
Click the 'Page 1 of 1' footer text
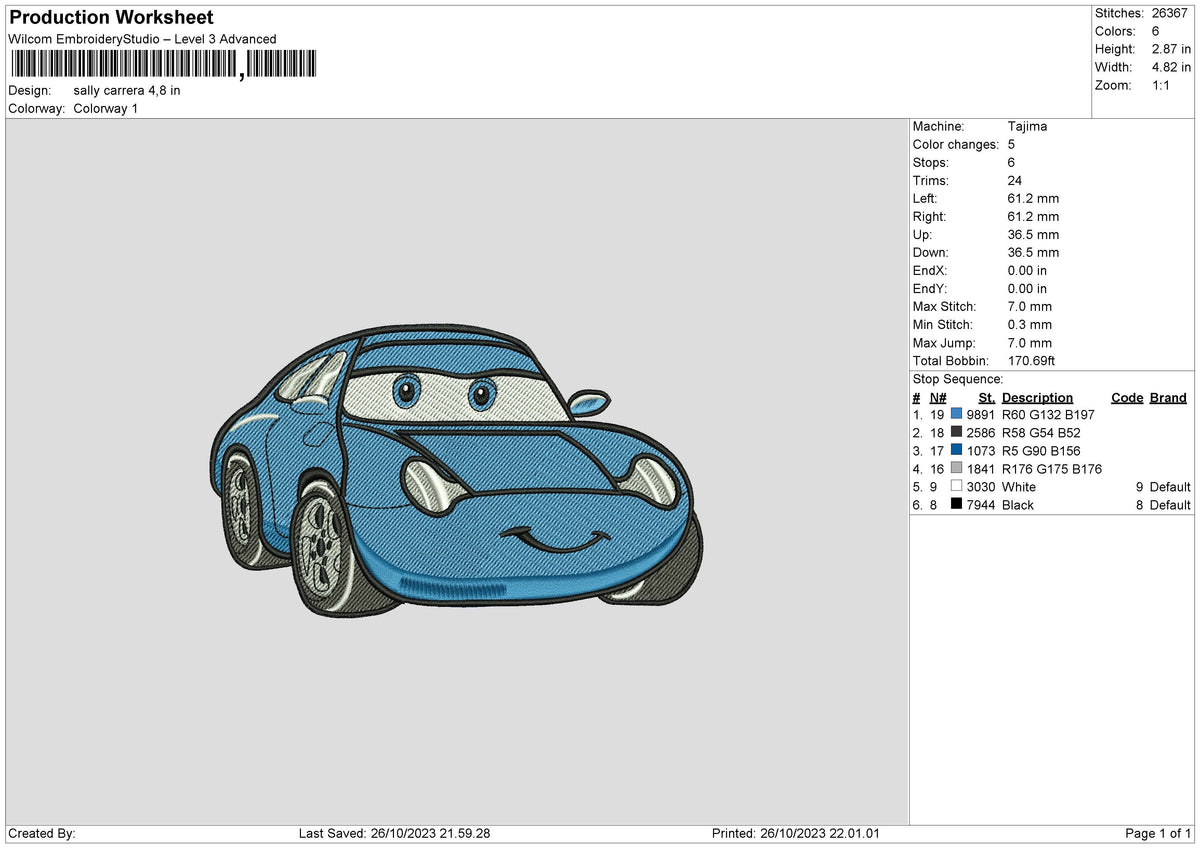click(1158, 833)
